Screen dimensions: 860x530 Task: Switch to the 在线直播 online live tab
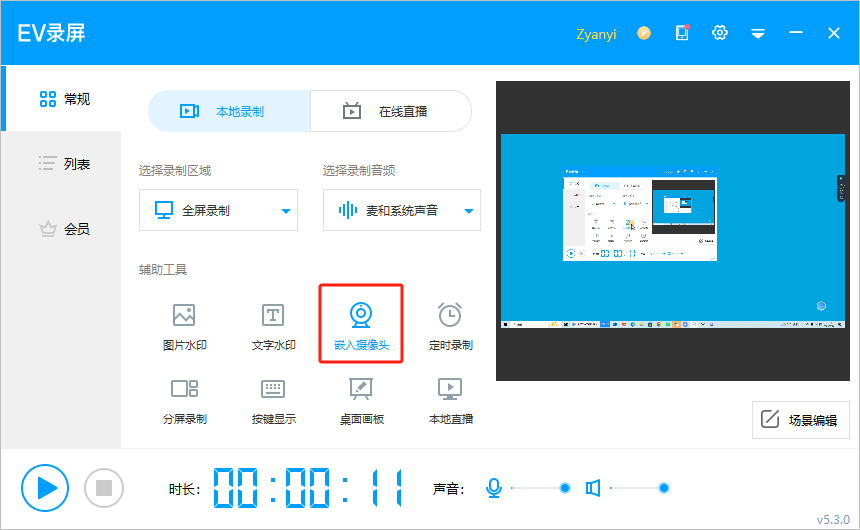click(391, 111)
